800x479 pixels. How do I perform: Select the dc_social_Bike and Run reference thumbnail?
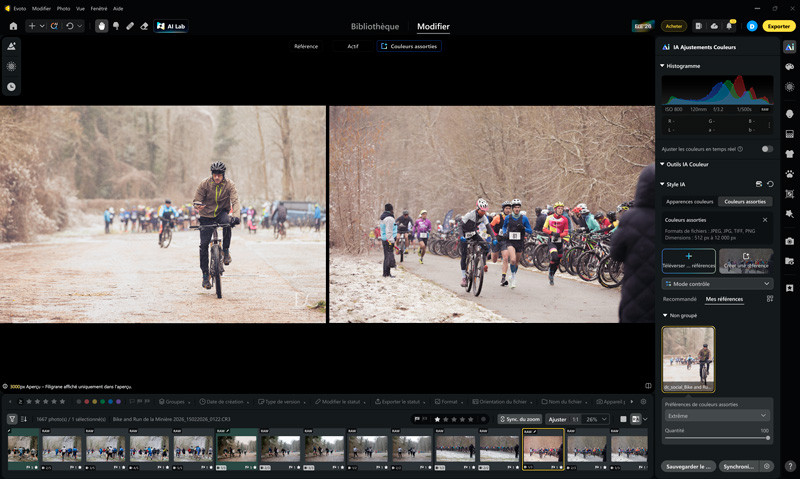(x=688, y=359)
